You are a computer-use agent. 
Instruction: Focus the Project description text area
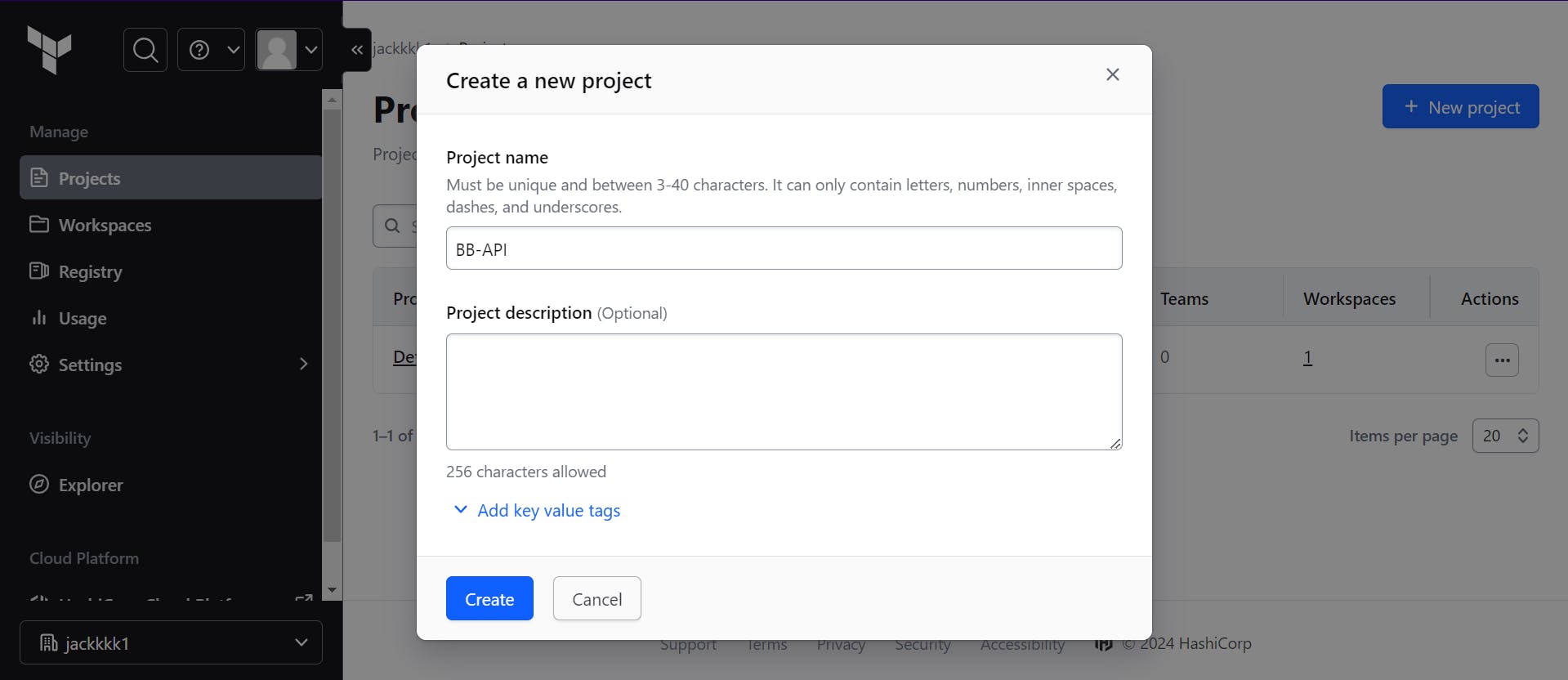coord(784,391)
